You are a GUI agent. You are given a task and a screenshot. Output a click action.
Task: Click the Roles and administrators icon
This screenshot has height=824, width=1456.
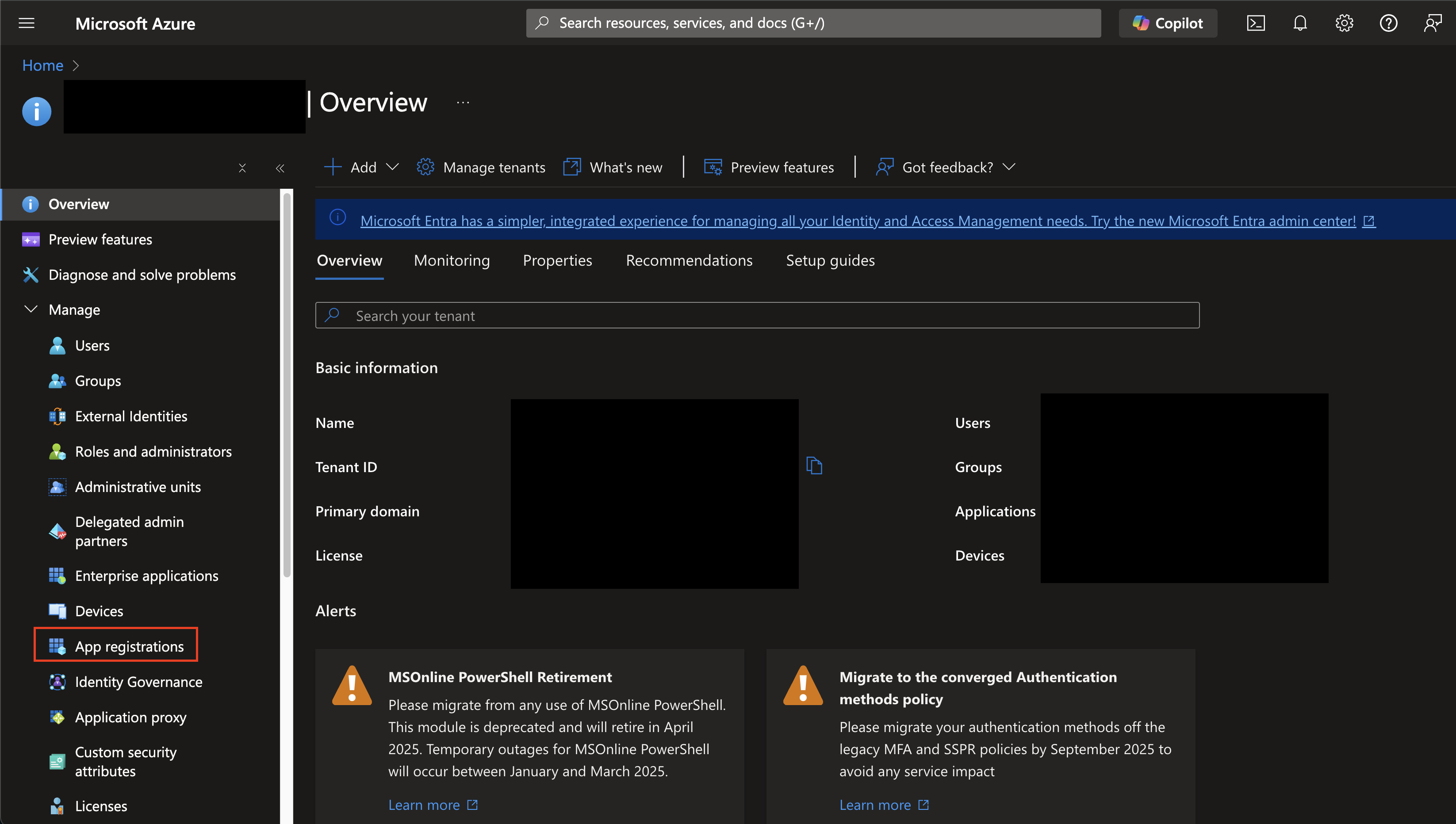pyautogui.click(x=58, y=451)
